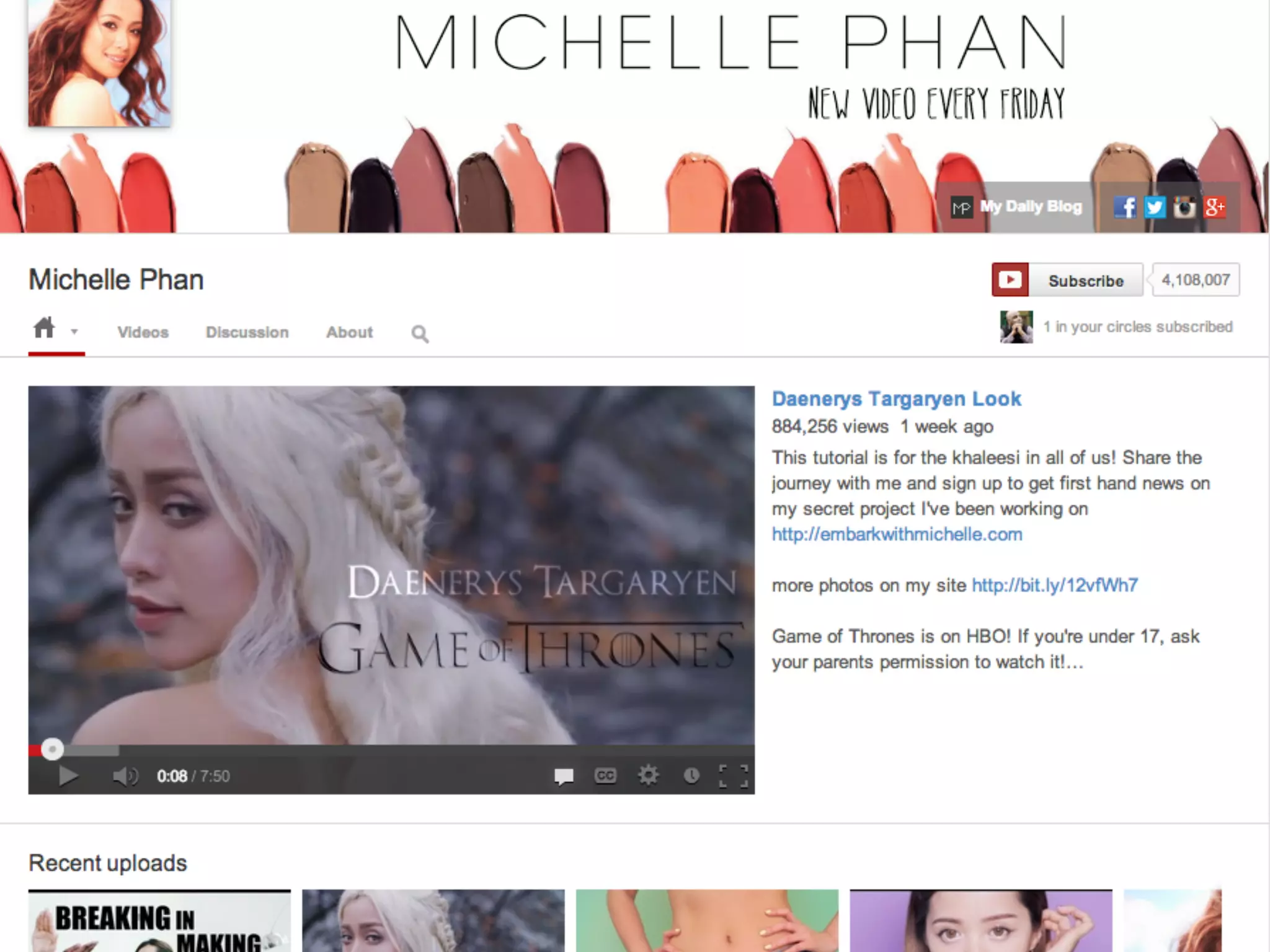Viewport: 1270px width, 952px height.
Task: Open the Videos tab
Action: 143,332
